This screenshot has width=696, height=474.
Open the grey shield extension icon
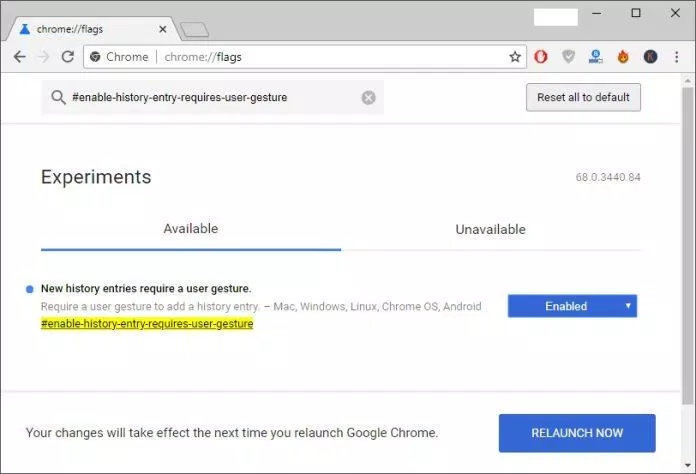[x=568, y=56]
